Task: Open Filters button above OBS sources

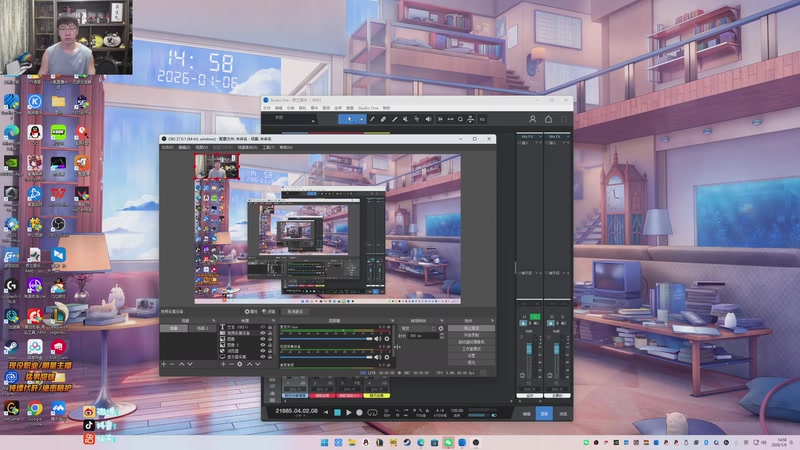Action: pyautogui.click(x=269, y=312)
